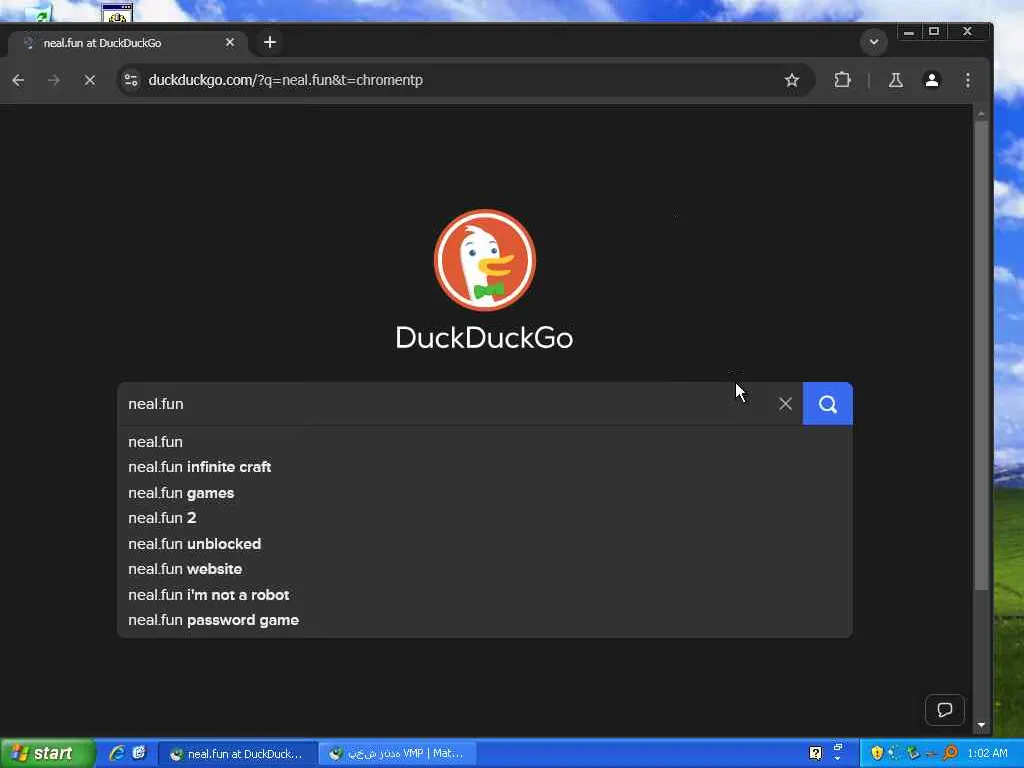Maximize the Chrome window
Viewport: 1024px width, 768px height.
point(934,32)
